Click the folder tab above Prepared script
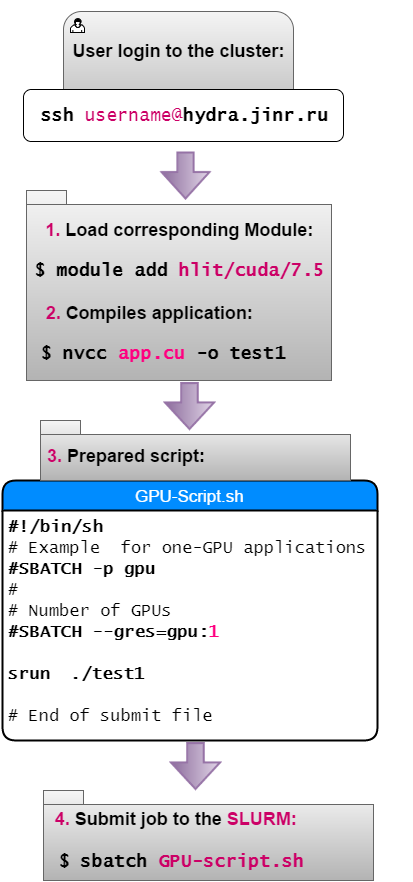This screenshot has height=882, width=413. pos(60,427)
